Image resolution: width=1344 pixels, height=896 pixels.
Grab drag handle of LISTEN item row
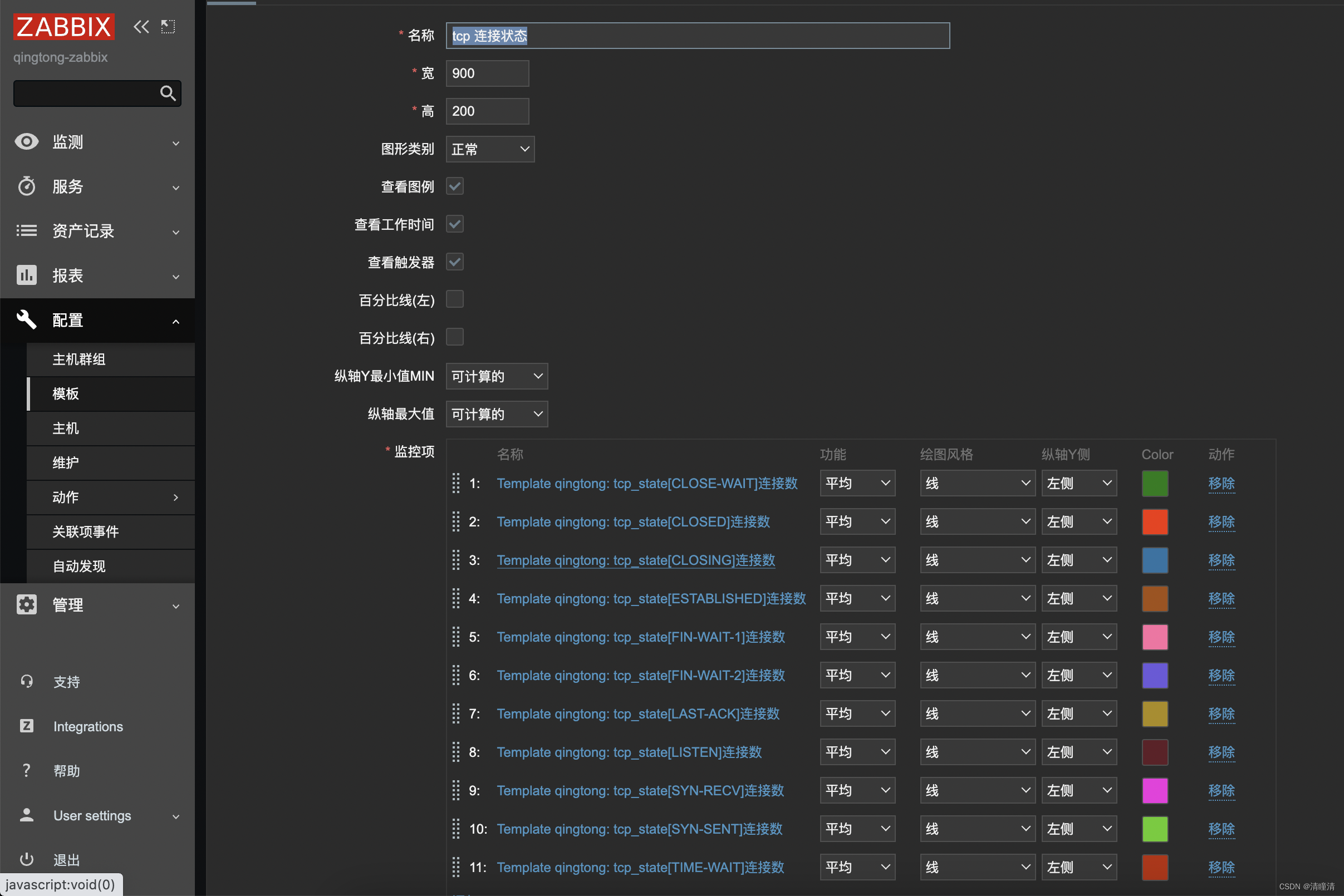tap(456, 752)
